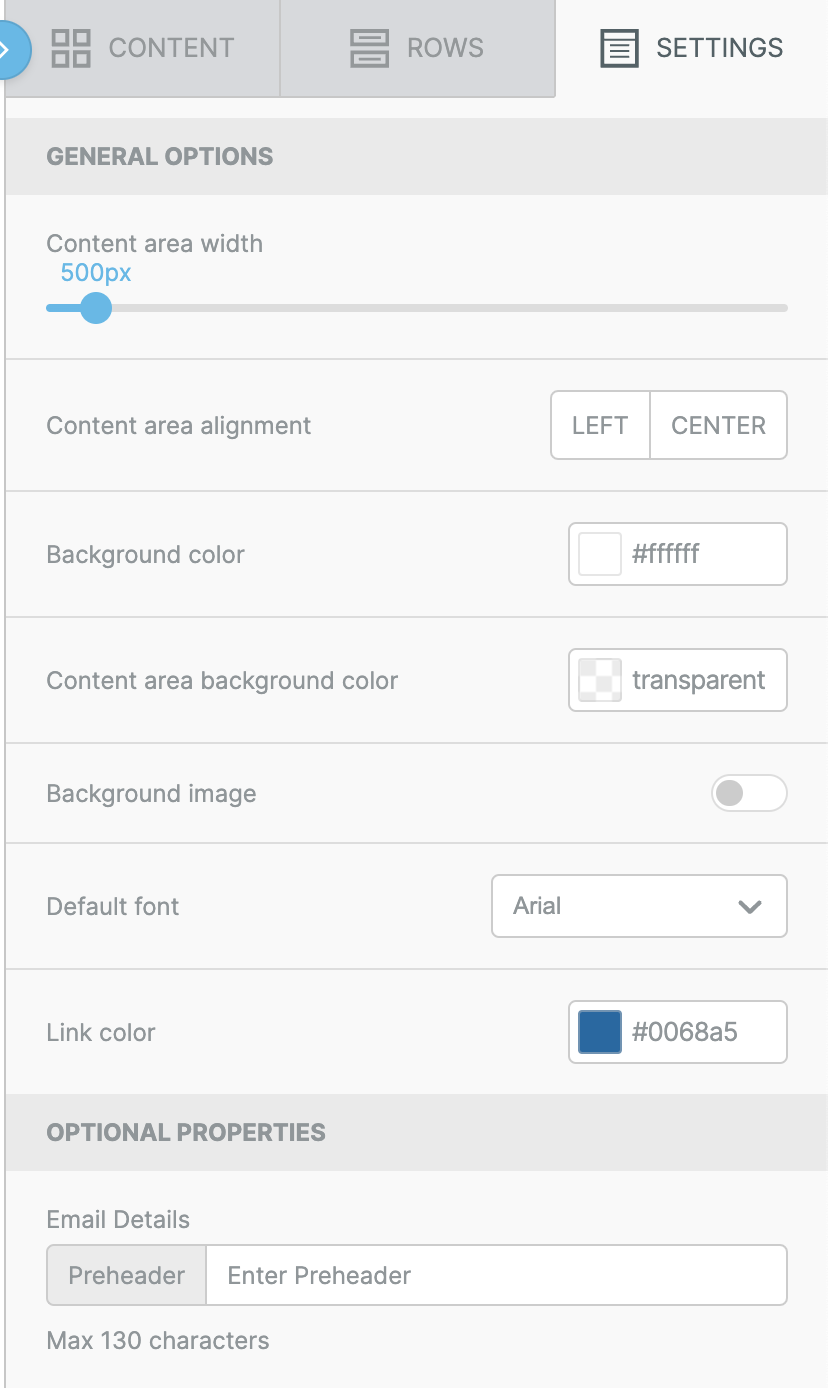Click the white Background color swatch
Viewport: 828px width, 1388px height.
(x=600, y=554)
